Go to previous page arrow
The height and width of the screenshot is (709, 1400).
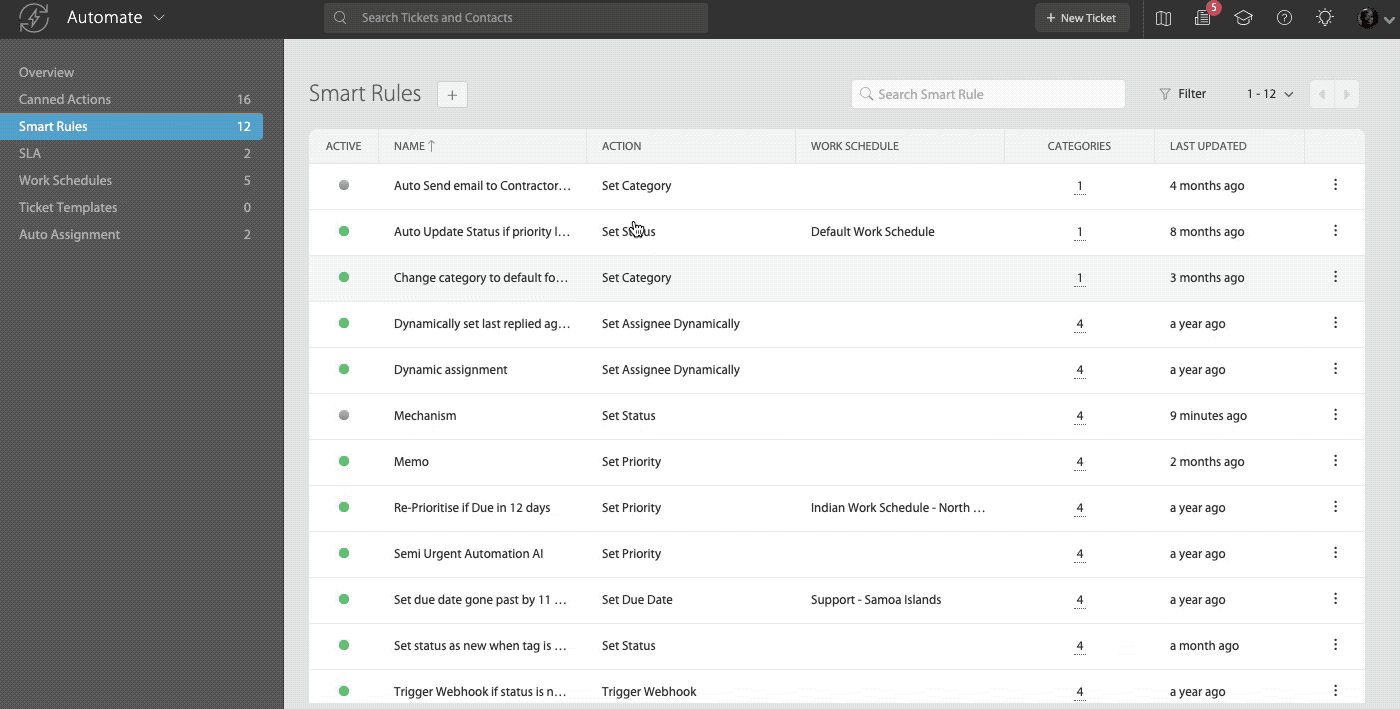[x=1322, y=94]
